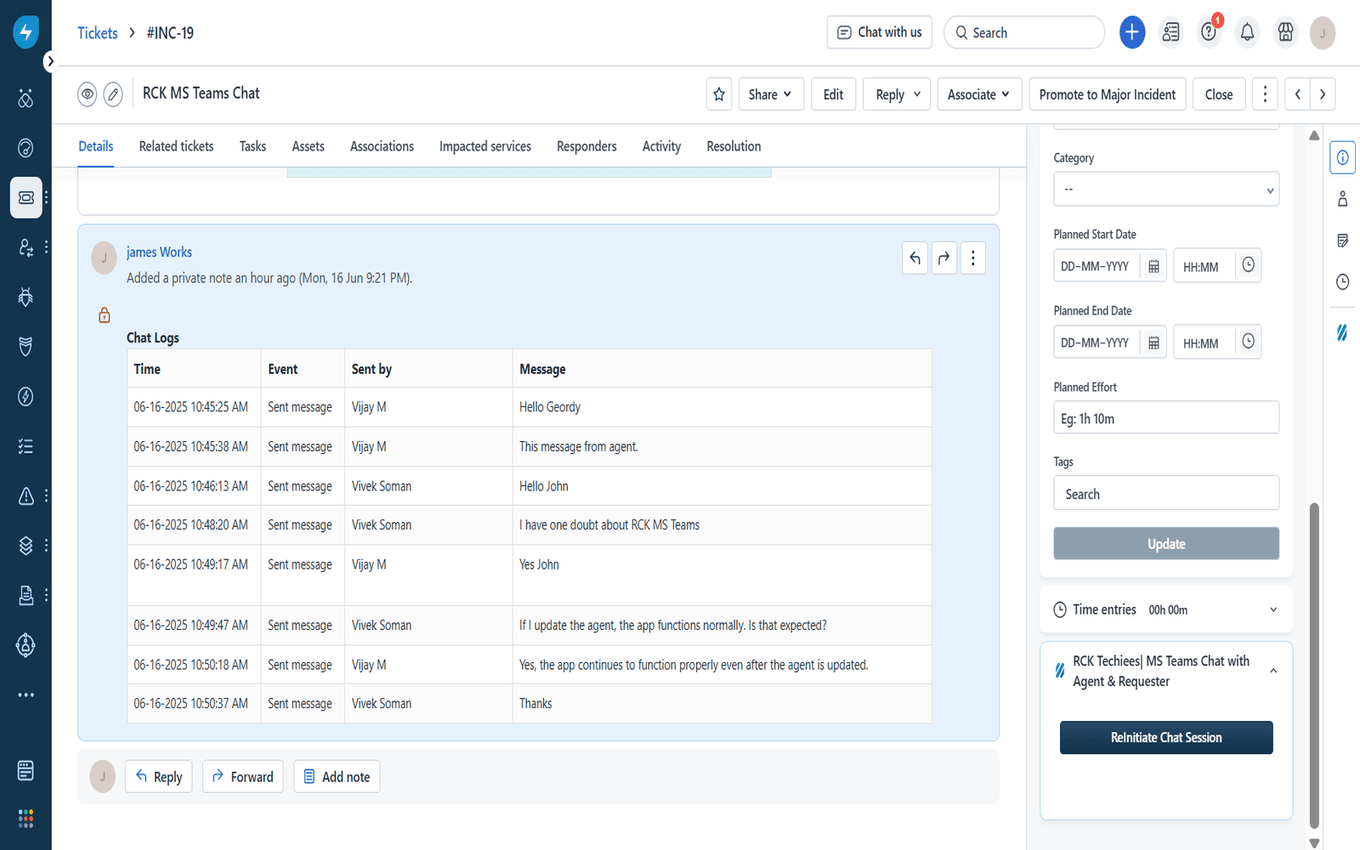Open the notifications bell icon
1360x850 pixels.
click(x=1247, y=32)
